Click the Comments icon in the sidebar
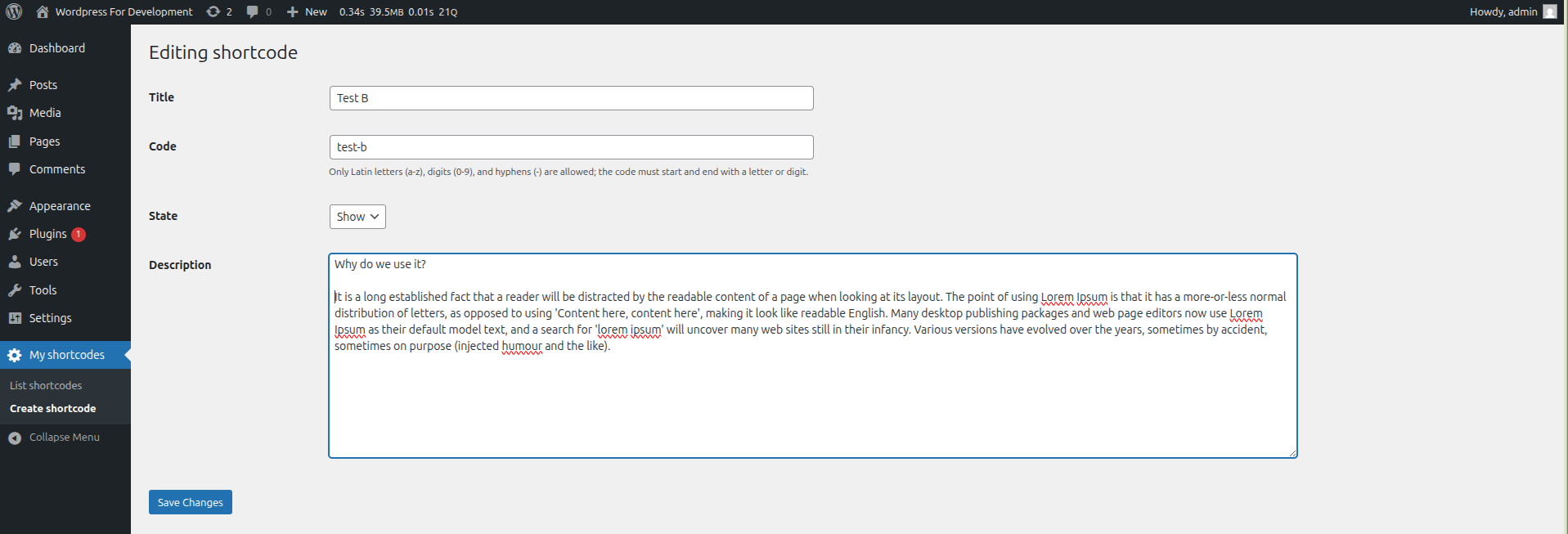1568x534 pixels. point(15,169)
